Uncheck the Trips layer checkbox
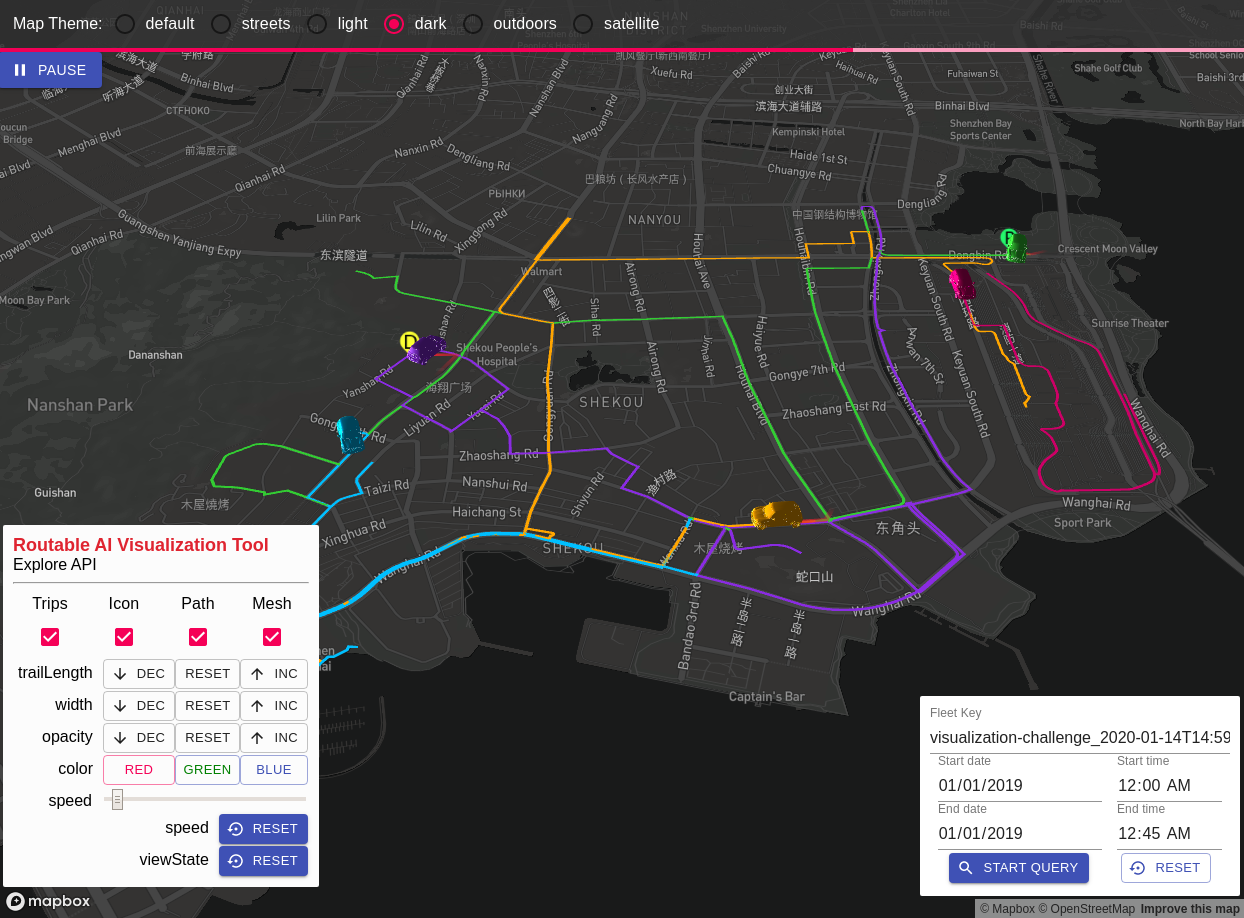Screen dimensions: 1244x918 click(50, 637)
